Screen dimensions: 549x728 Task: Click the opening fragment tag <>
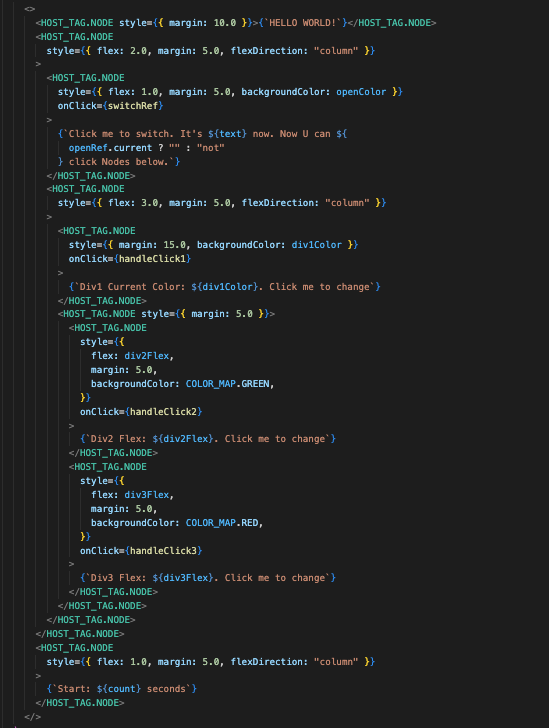(x=30, y=9)
